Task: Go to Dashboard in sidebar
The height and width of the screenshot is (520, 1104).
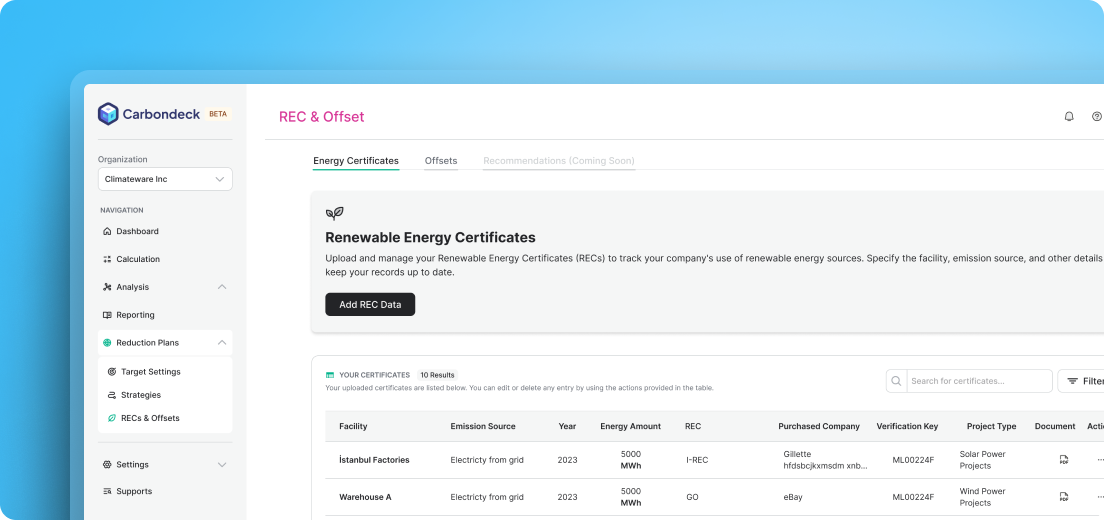Action: pyautogui.click(x=137, y=231)
